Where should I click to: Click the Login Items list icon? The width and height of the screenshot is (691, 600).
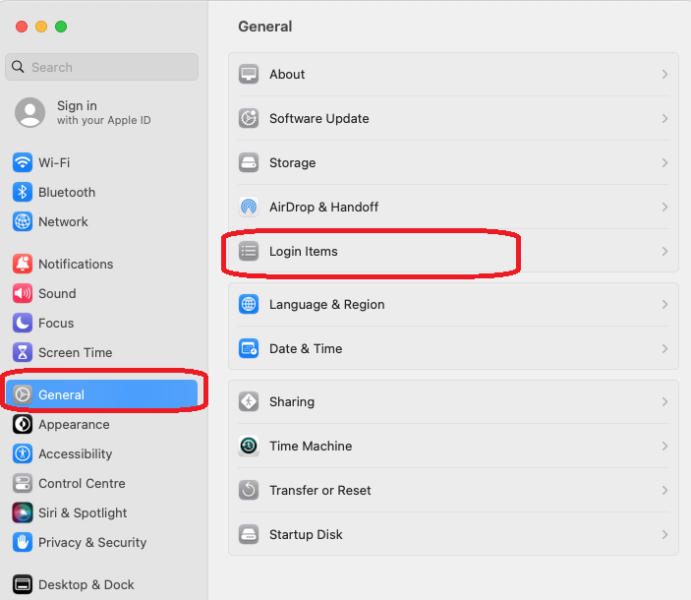point(249,251)
